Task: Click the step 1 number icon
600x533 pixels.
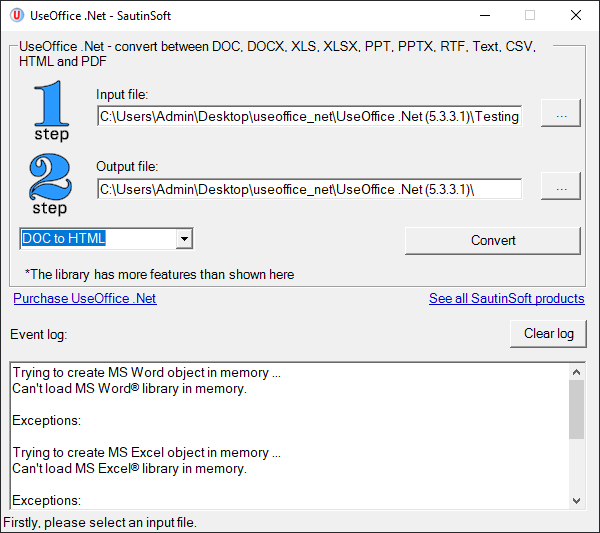Action: (x=50, y=111)
